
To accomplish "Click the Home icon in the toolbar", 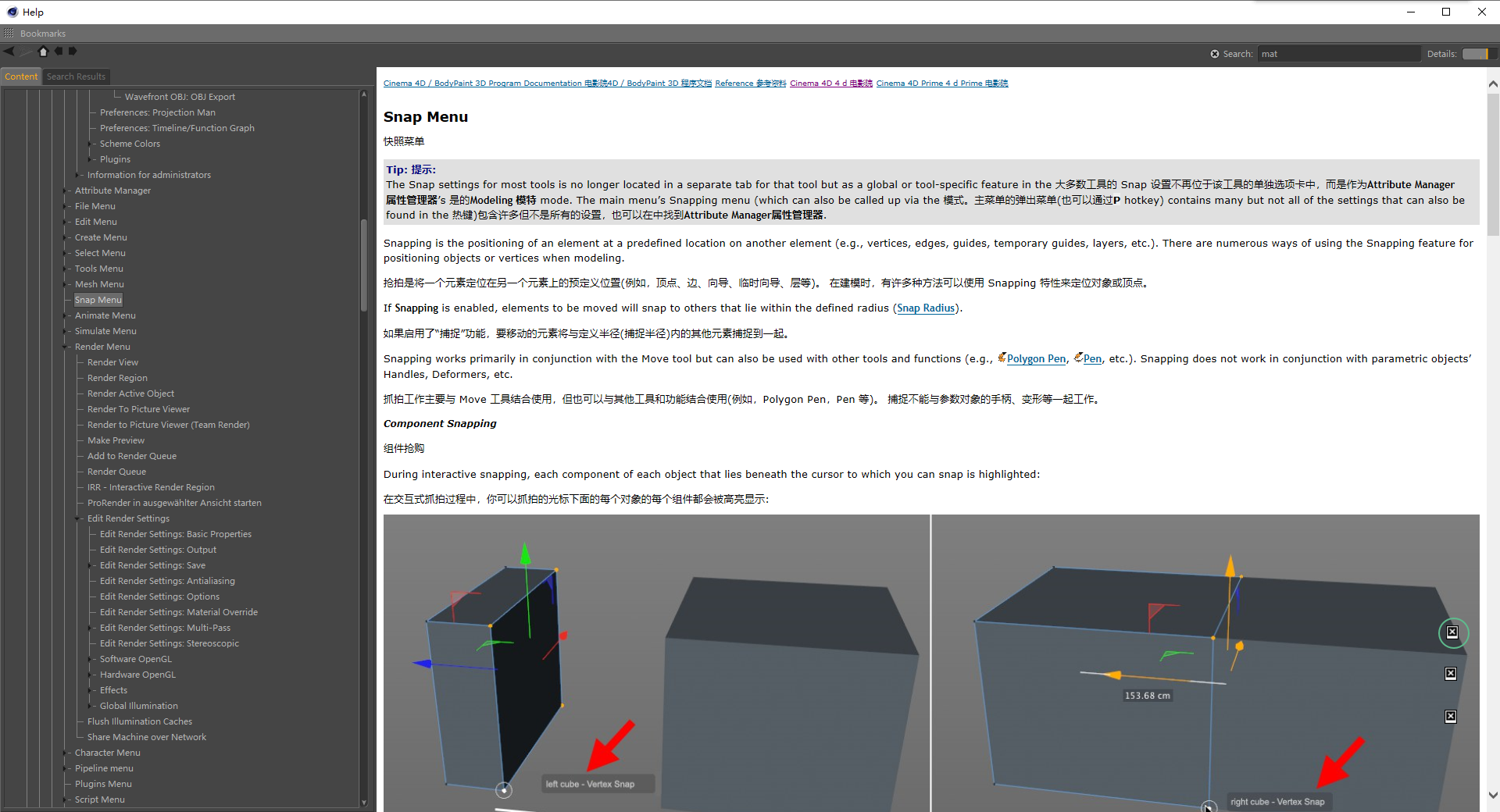I will [43, 52].
